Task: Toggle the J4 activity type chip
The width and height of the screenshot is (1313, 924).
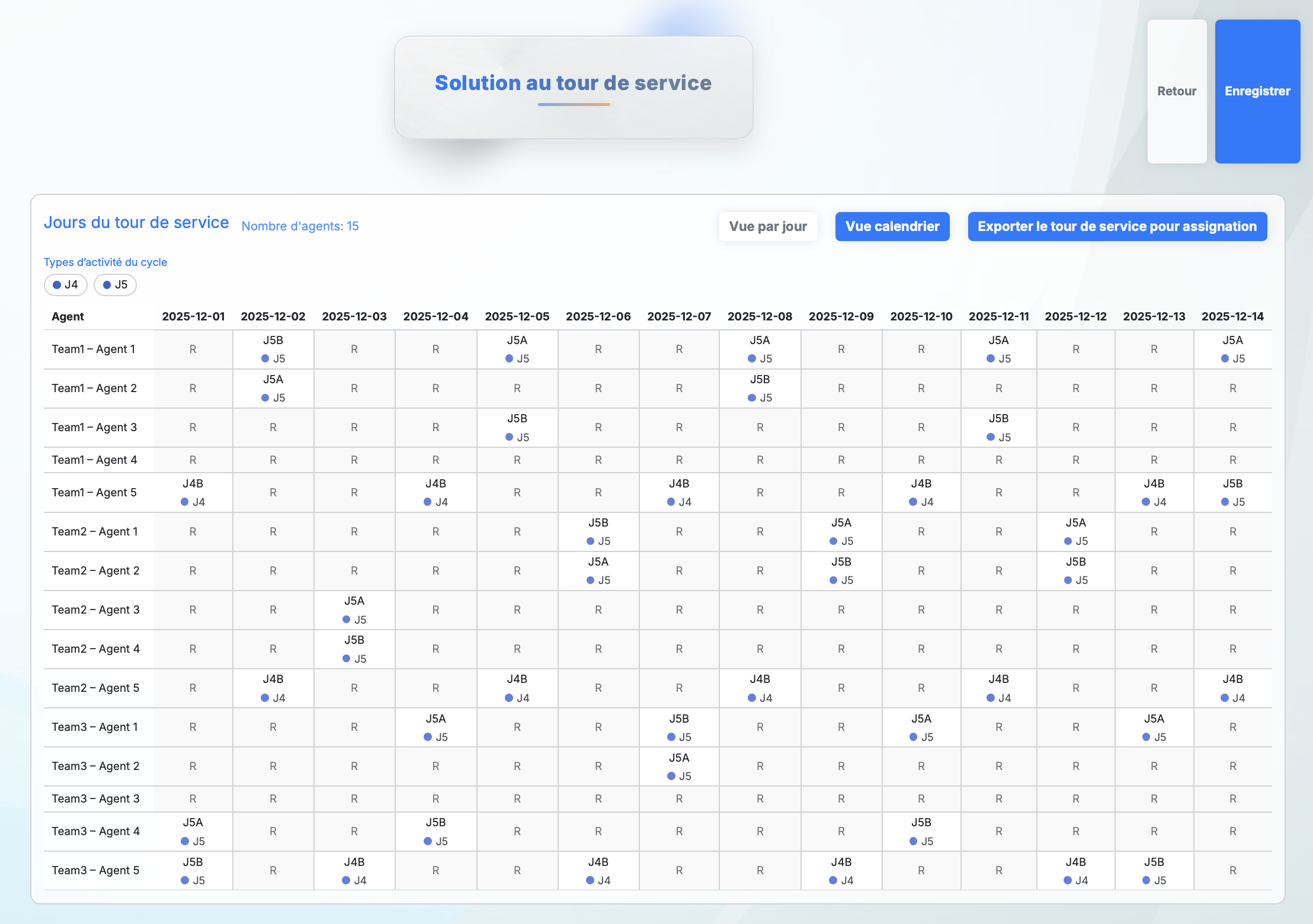Action: tap(66, 285)
